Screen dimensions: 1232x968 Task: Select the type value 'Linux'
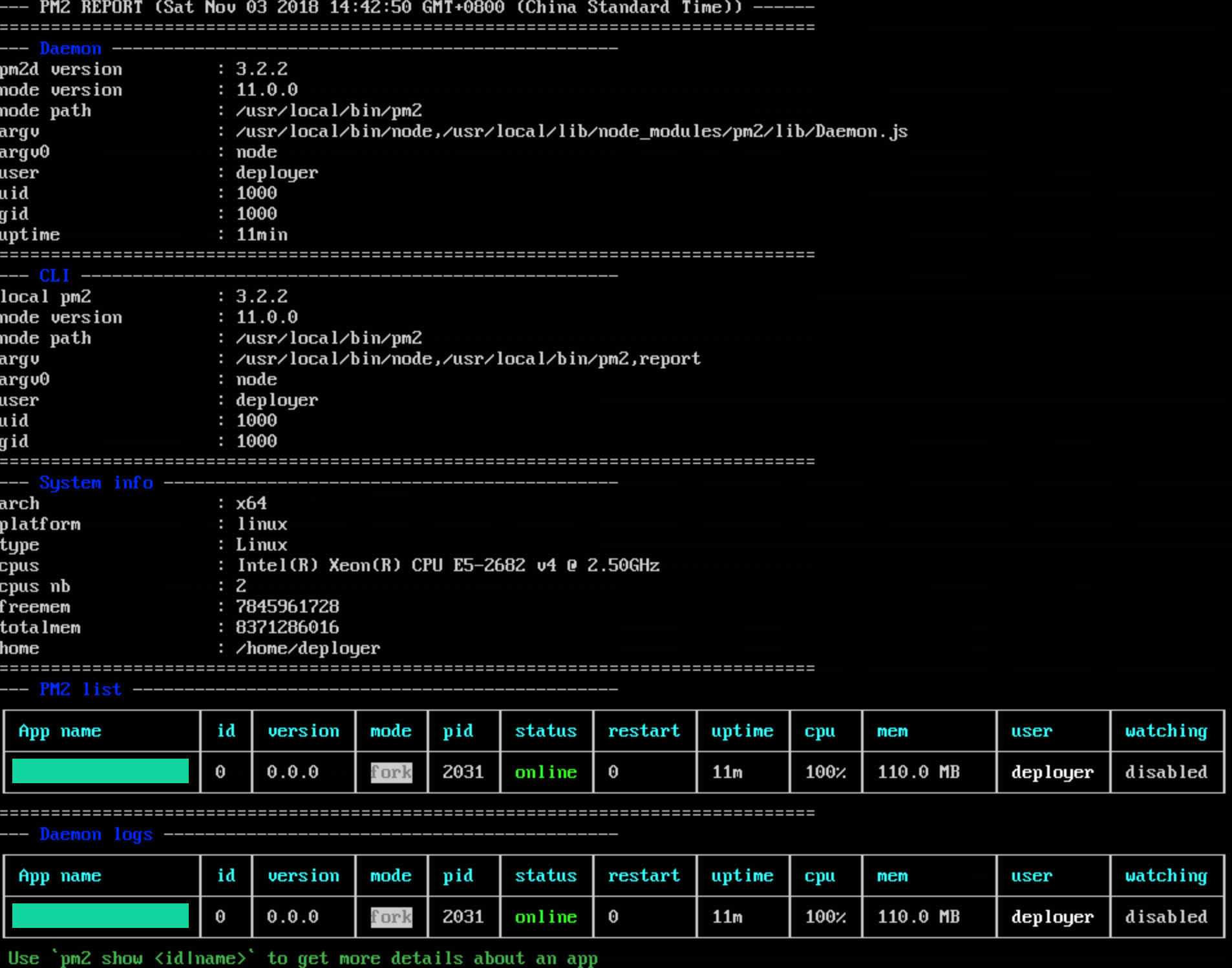(261, 545)
